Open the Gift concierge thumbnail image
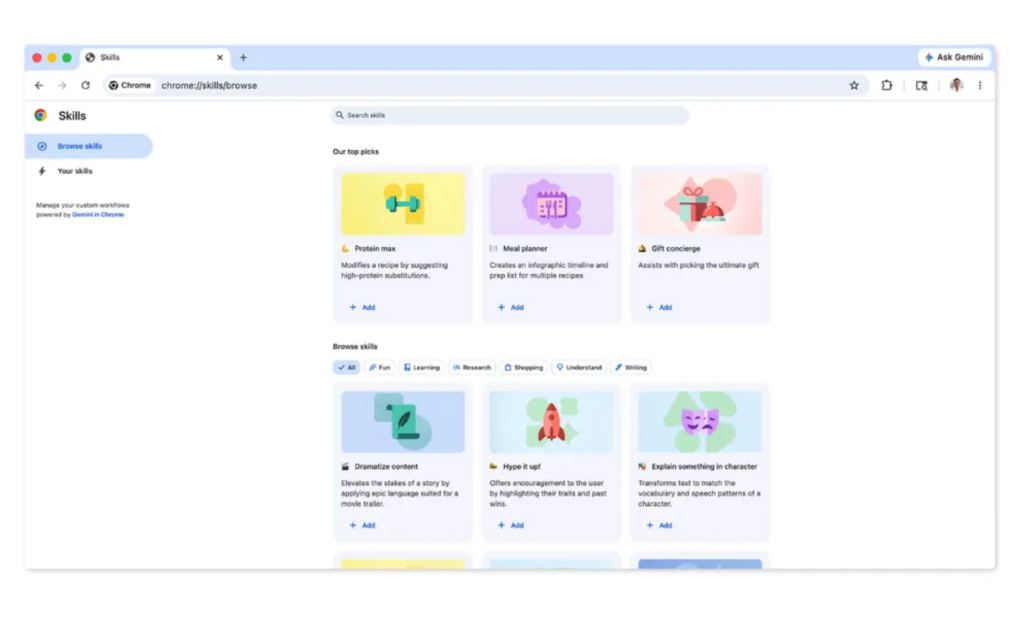The height and width of the screenshot is (625, 1024). (x=700, y=204)
